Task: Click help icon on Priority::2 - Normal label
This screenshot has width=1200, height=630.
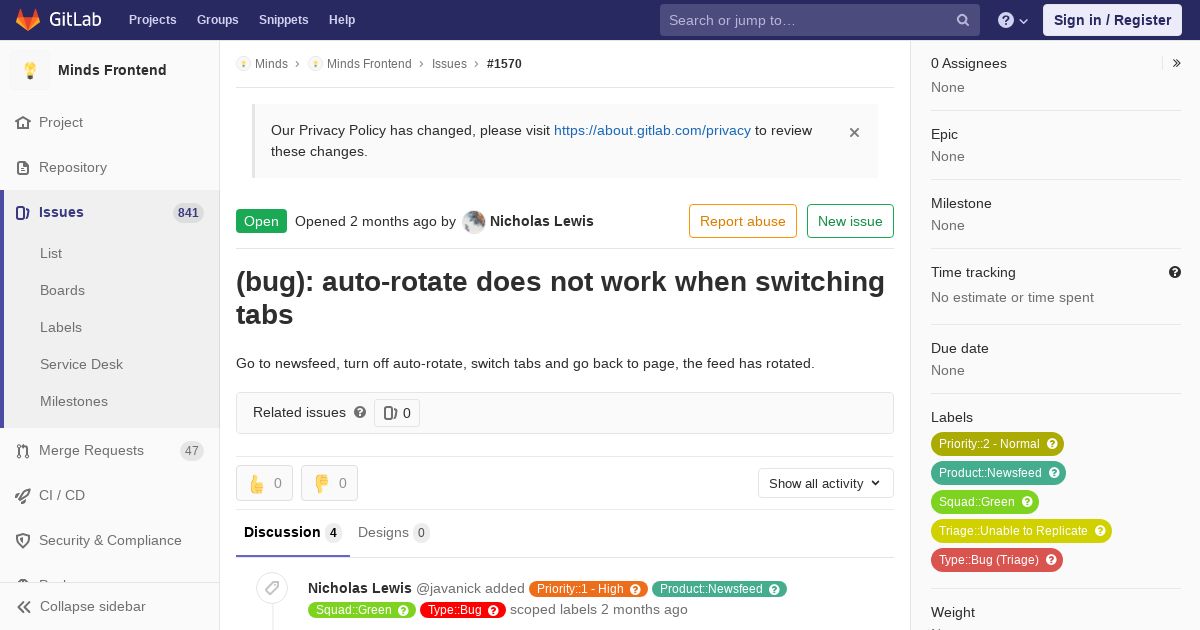Action: (x=1051, y=444)
